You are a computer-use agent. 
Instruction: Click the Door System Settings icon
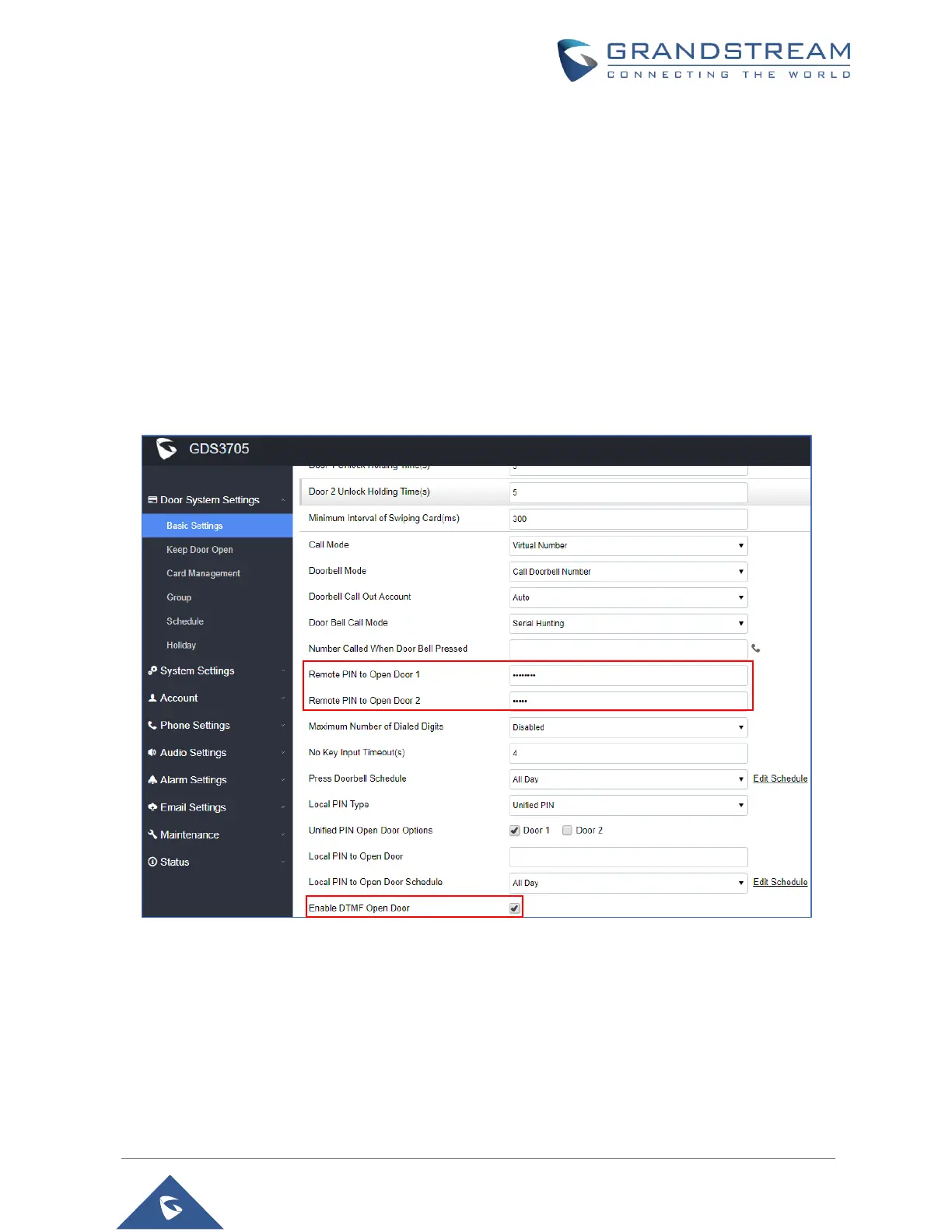(152, 499)
